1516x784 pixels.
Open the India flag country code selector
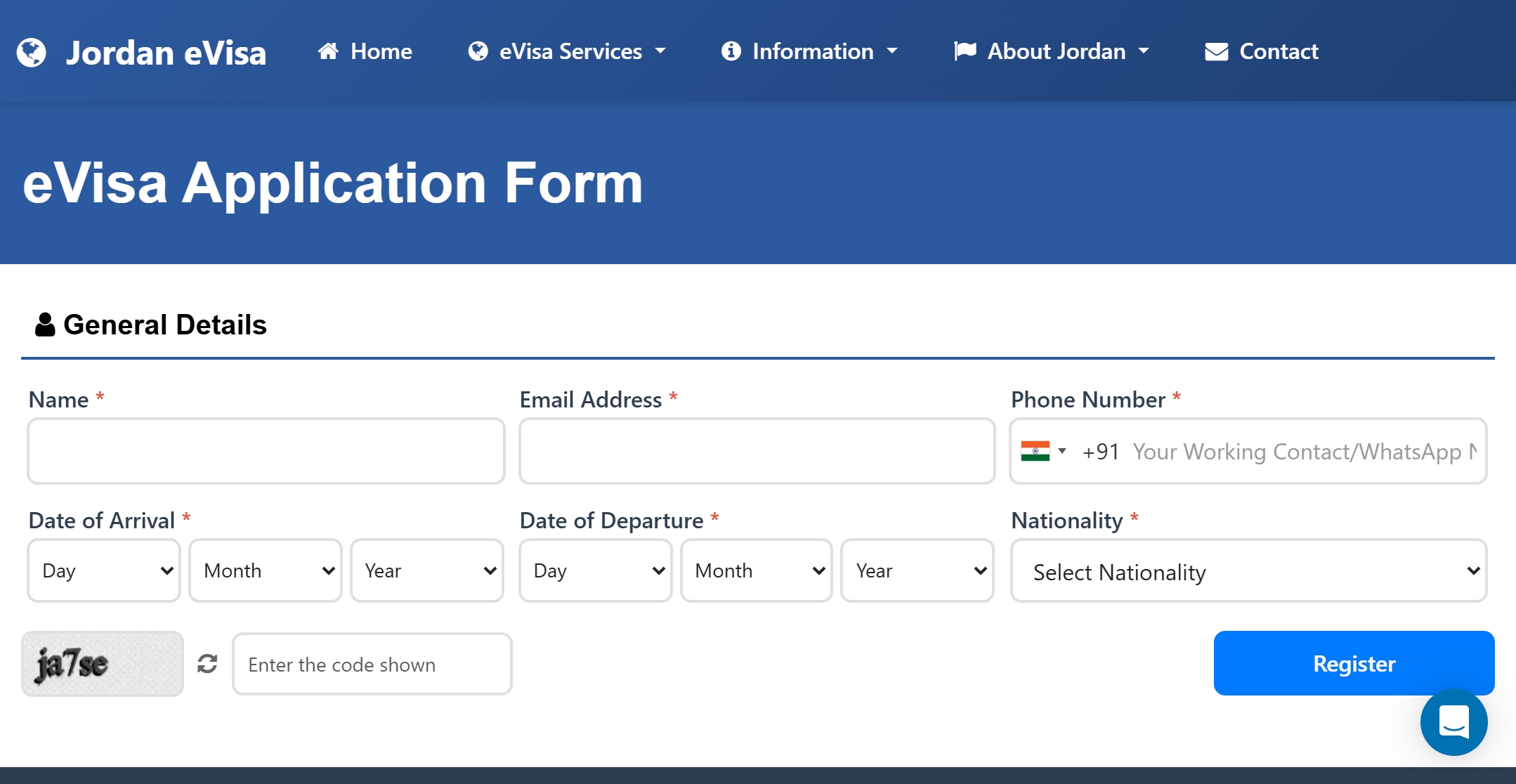pos(1044,451)
